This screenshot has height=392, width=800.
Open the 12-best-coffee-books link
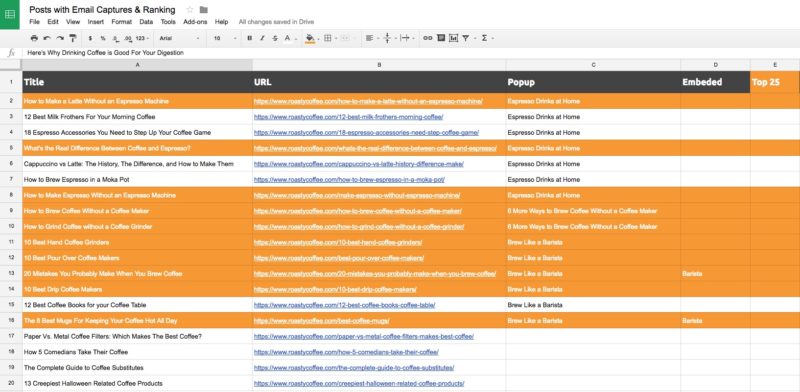click(344, 305)
